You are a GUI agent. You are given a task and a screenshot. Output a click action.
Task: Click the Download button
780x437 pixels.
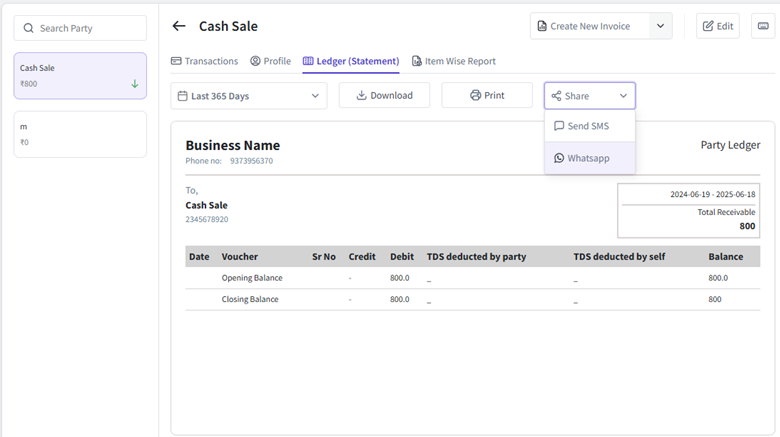click(385, 95)
